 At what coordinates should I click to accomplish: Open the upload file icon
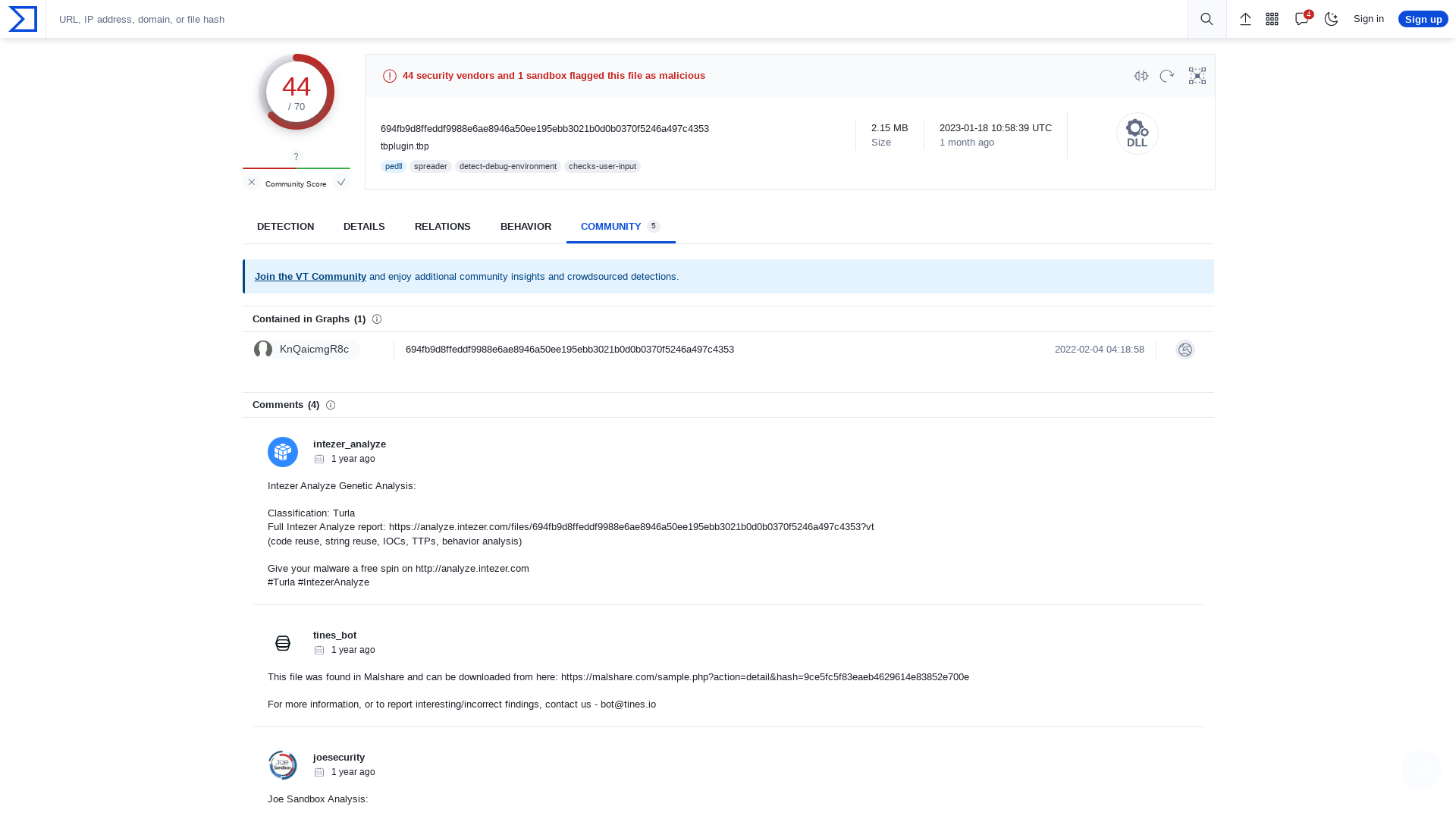pyautogui.click(x=1245, y=19)
